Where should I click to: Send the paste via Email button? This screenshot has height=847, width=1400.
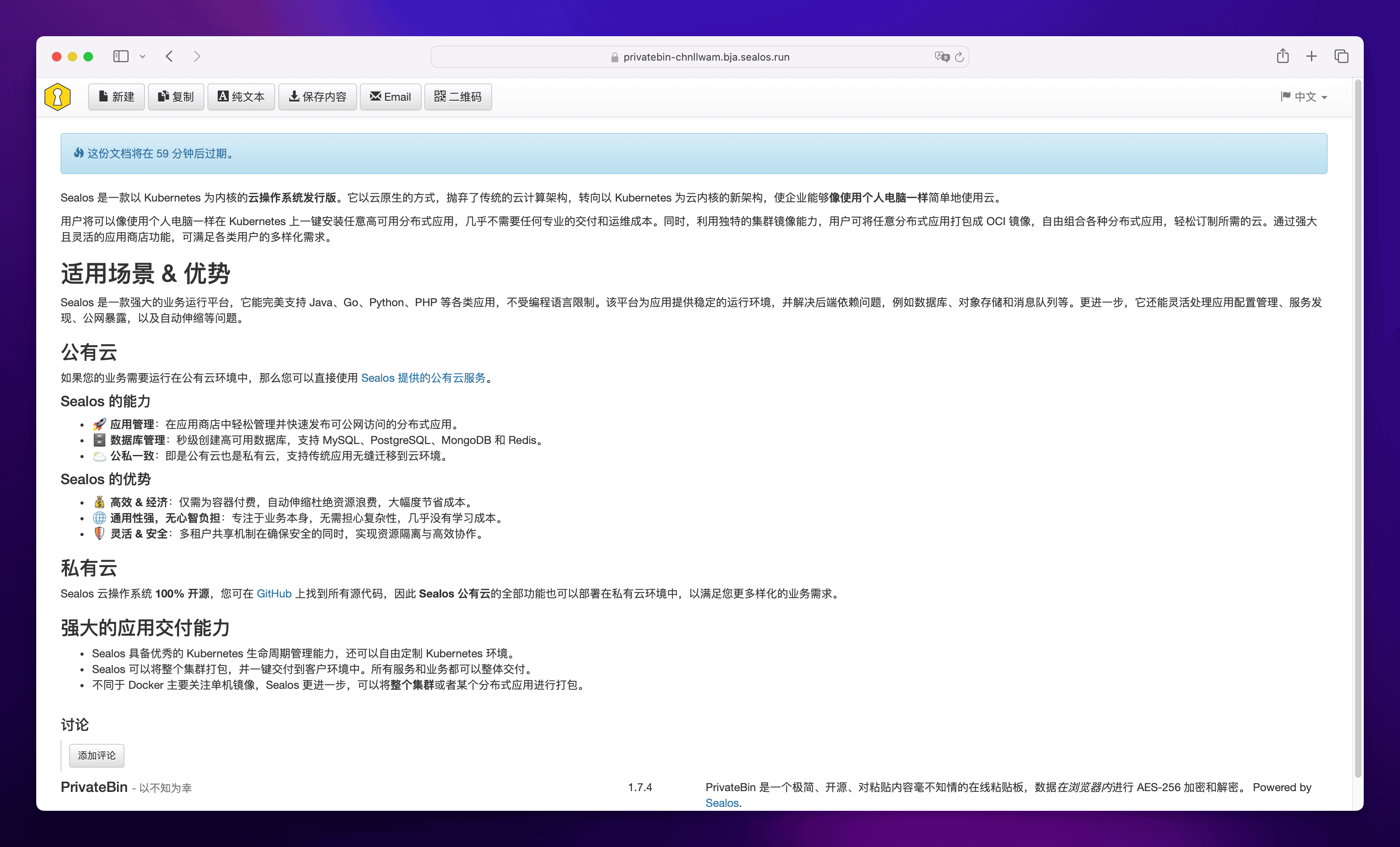coord(390,96)
